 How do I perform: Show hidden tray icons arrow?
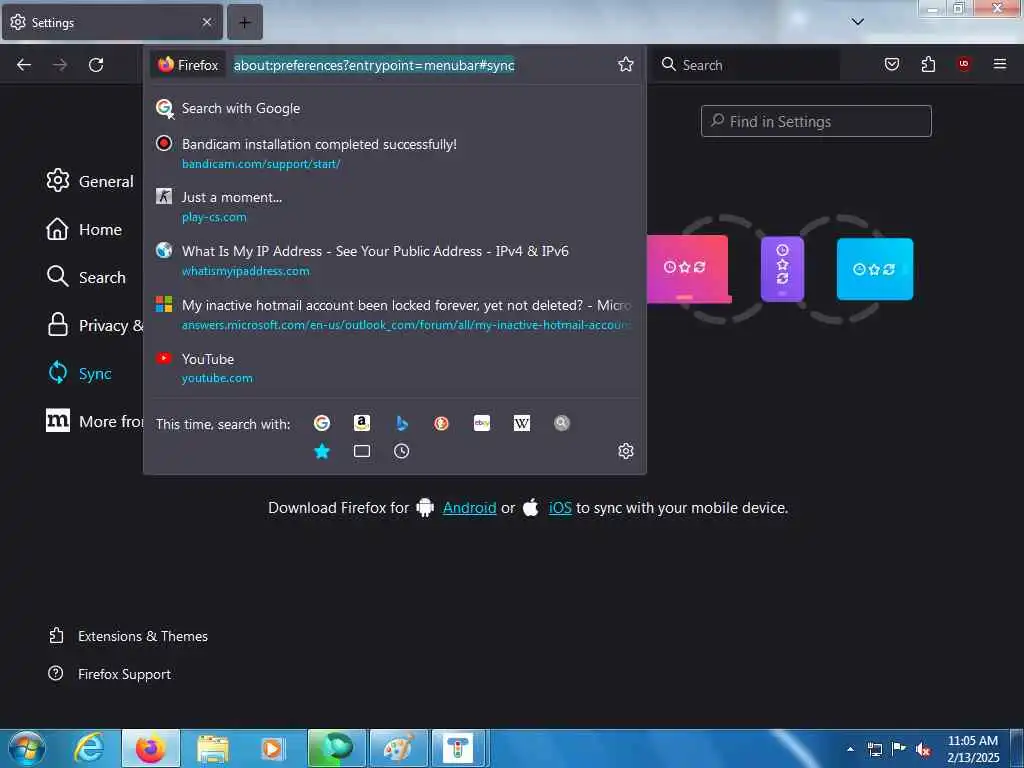pyautogui.click(x=850, y=749)
